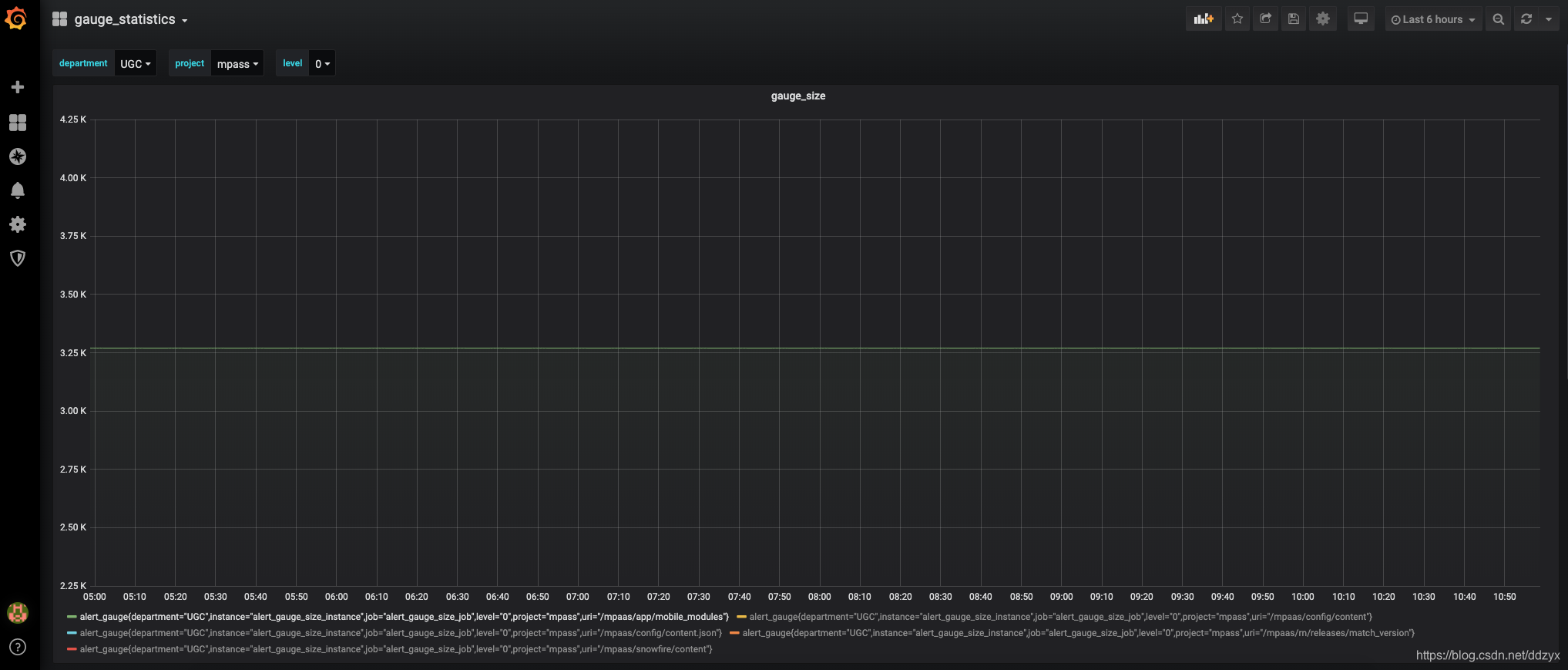Click the 08:00 x-axis time label
Screen dimensions: 1568x670
click(819, 597)
